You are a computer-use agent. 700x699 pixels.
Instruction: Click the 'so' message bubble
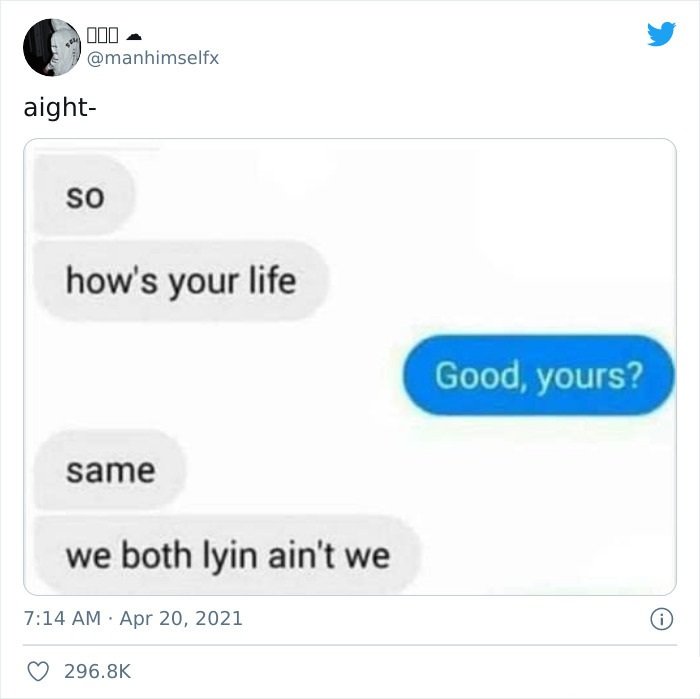(x=84, y=196)
